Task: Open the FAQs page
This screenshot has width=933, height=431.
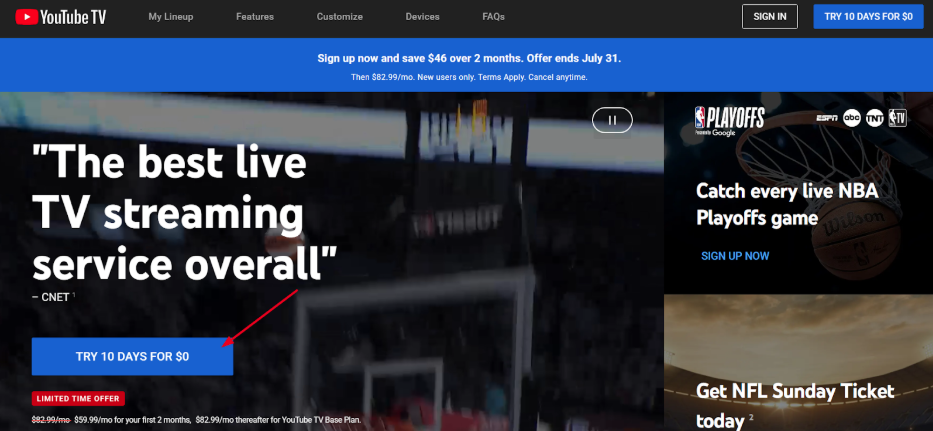Action: (493, 17)
